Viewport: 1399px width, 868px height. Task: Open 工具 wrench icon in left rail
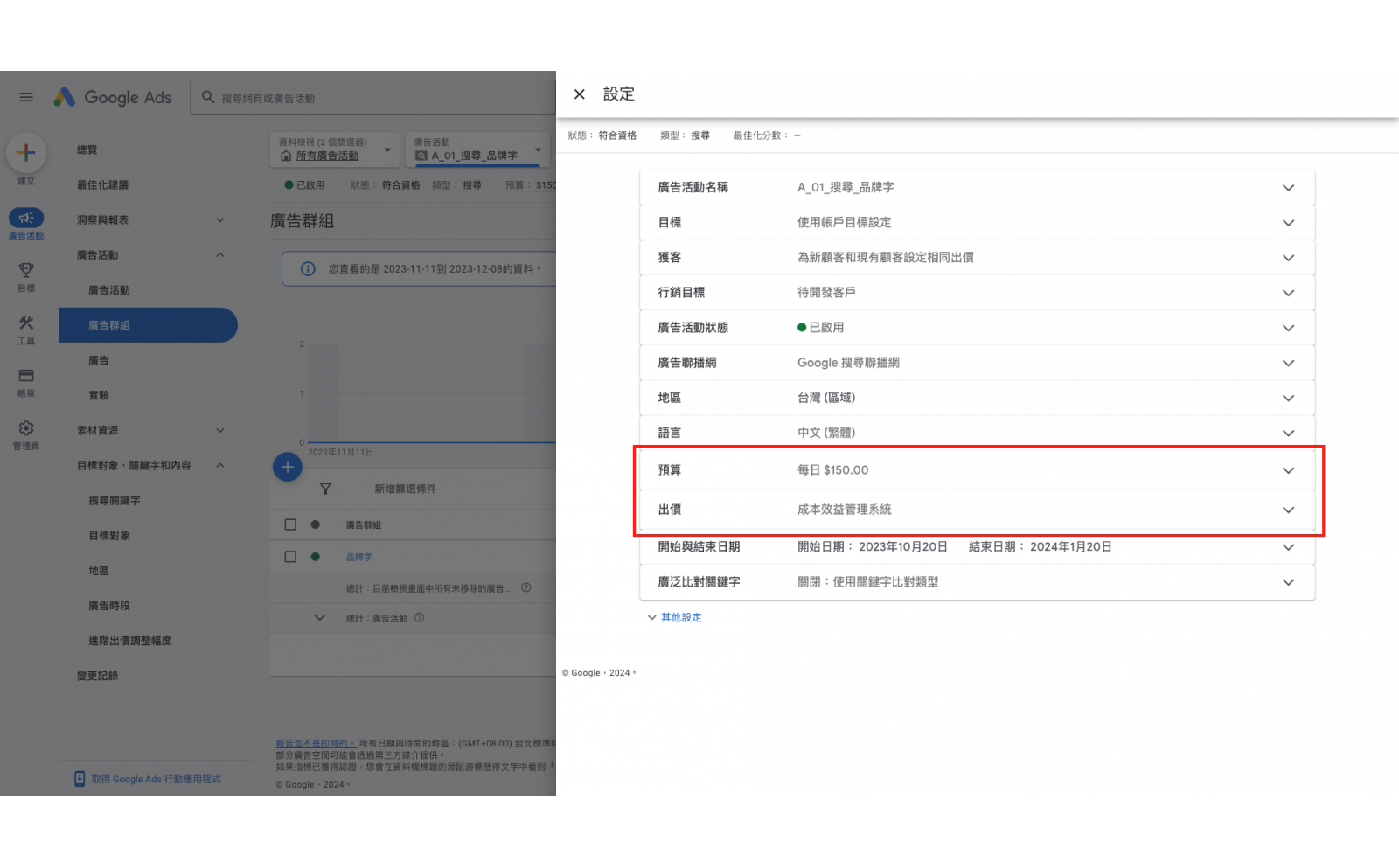point(26,323)
